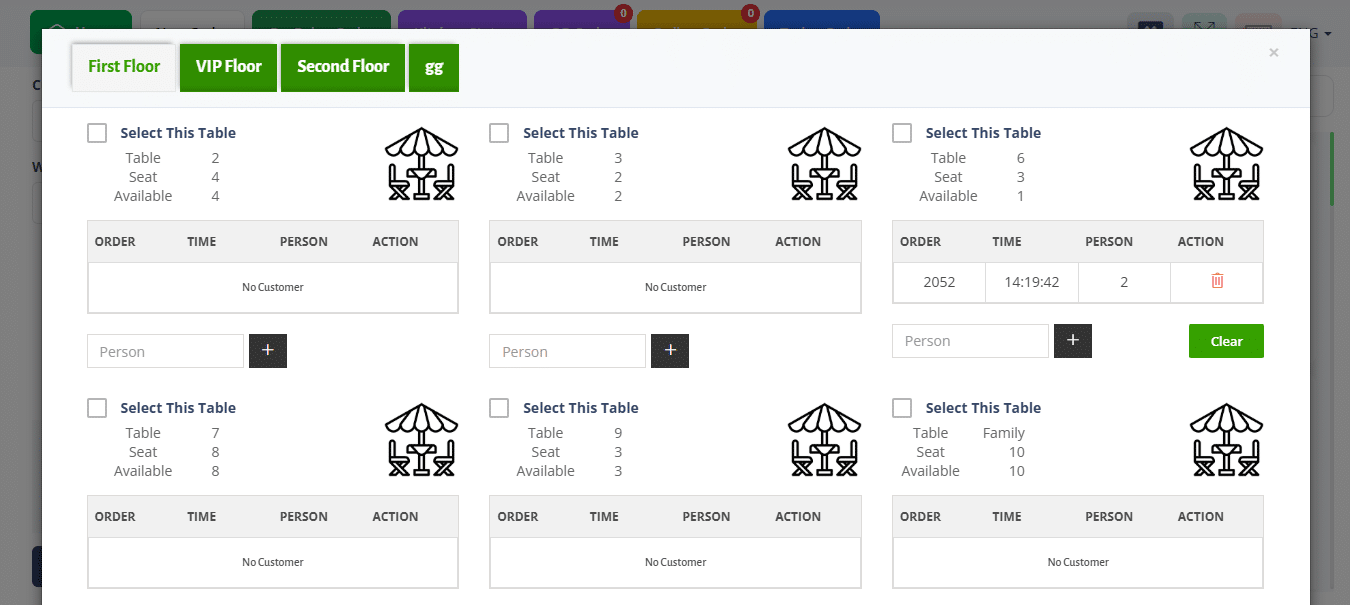Click the Family table umbrella icon
The width and height of the screenshot is (1350, 605).
pos(1226,439)
